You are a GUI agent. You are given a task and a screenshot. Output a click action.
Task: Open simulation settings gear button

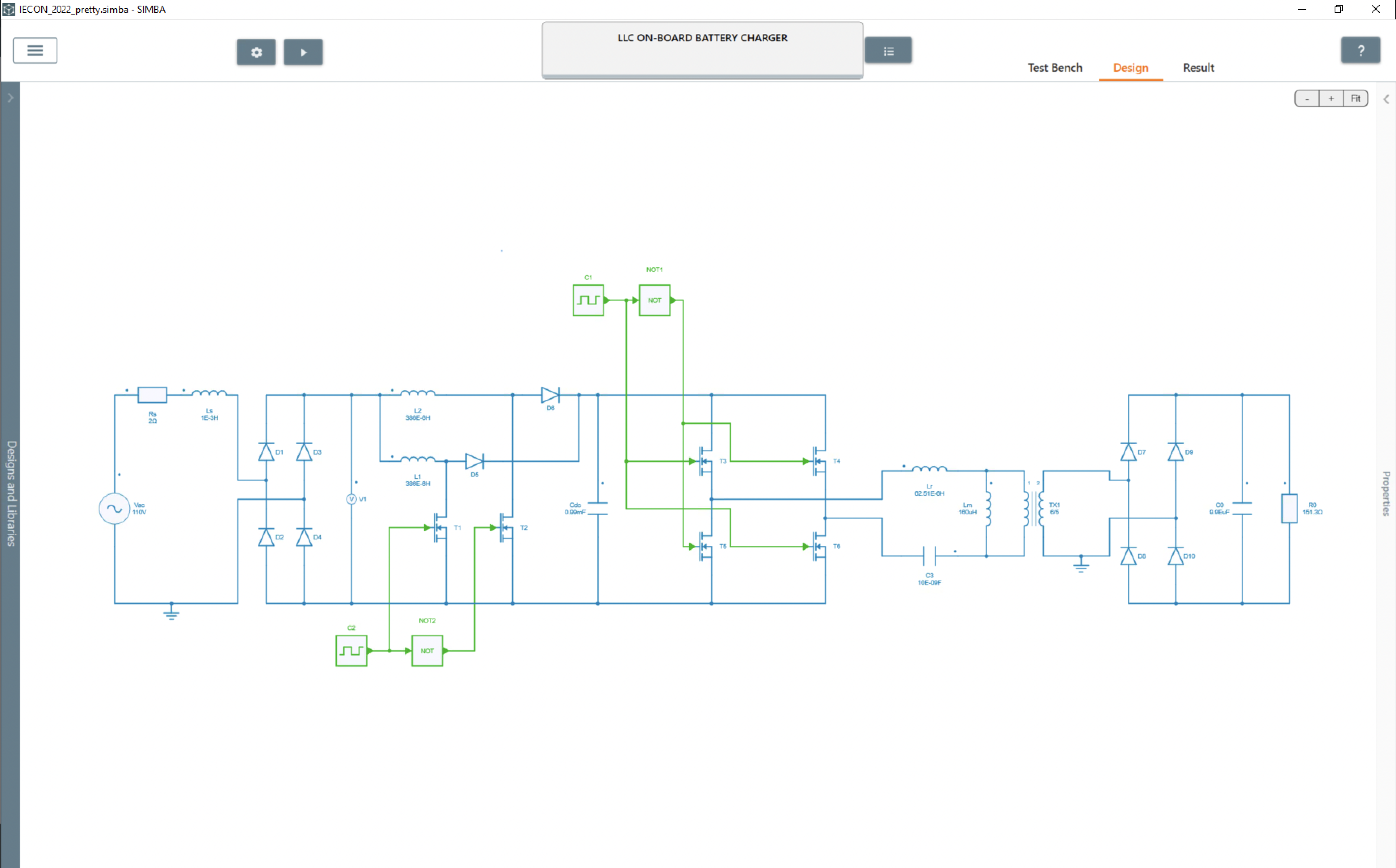256,52
